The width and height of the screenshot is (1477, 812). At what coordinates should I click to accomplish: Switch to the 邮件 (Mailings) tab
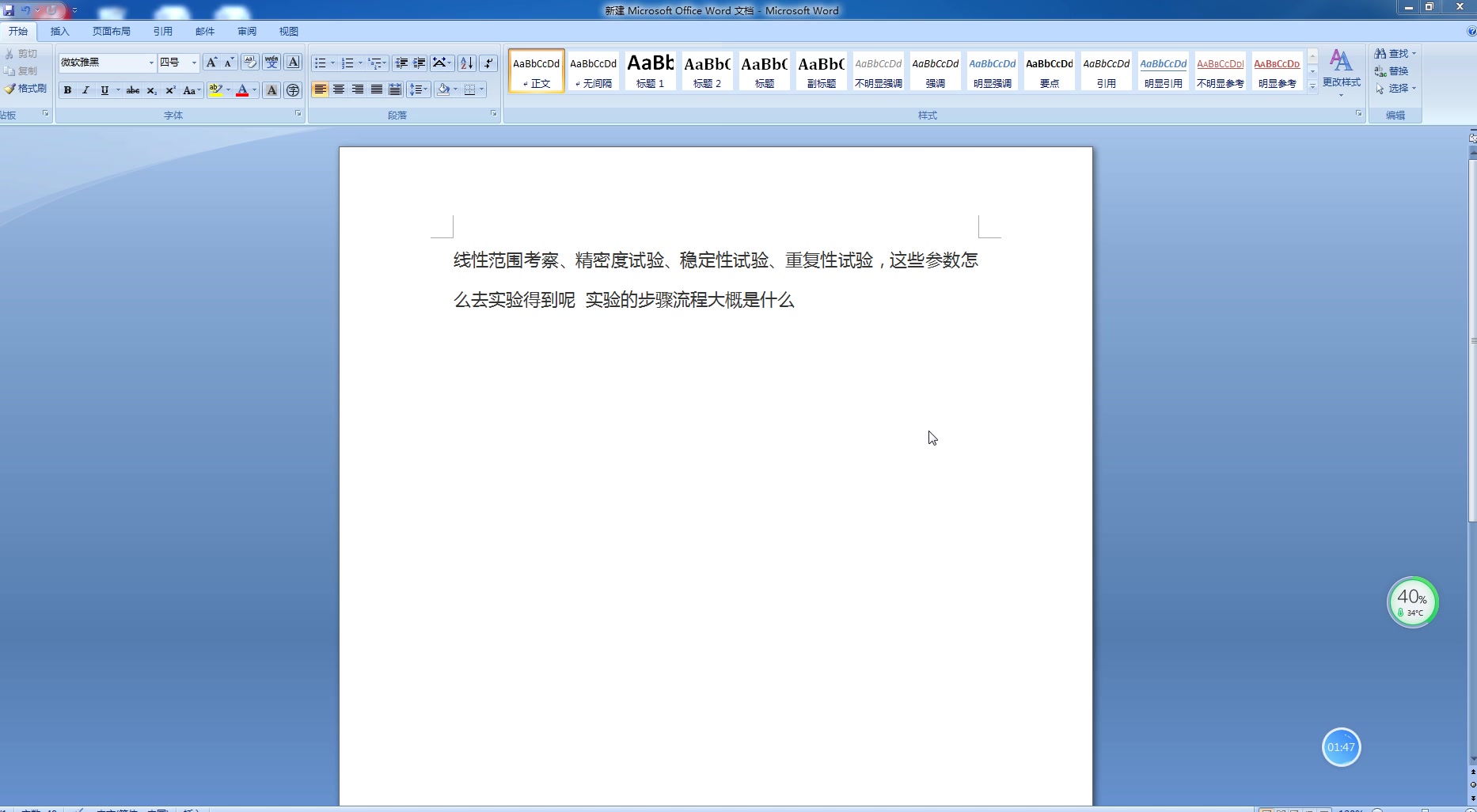point(204,32)
